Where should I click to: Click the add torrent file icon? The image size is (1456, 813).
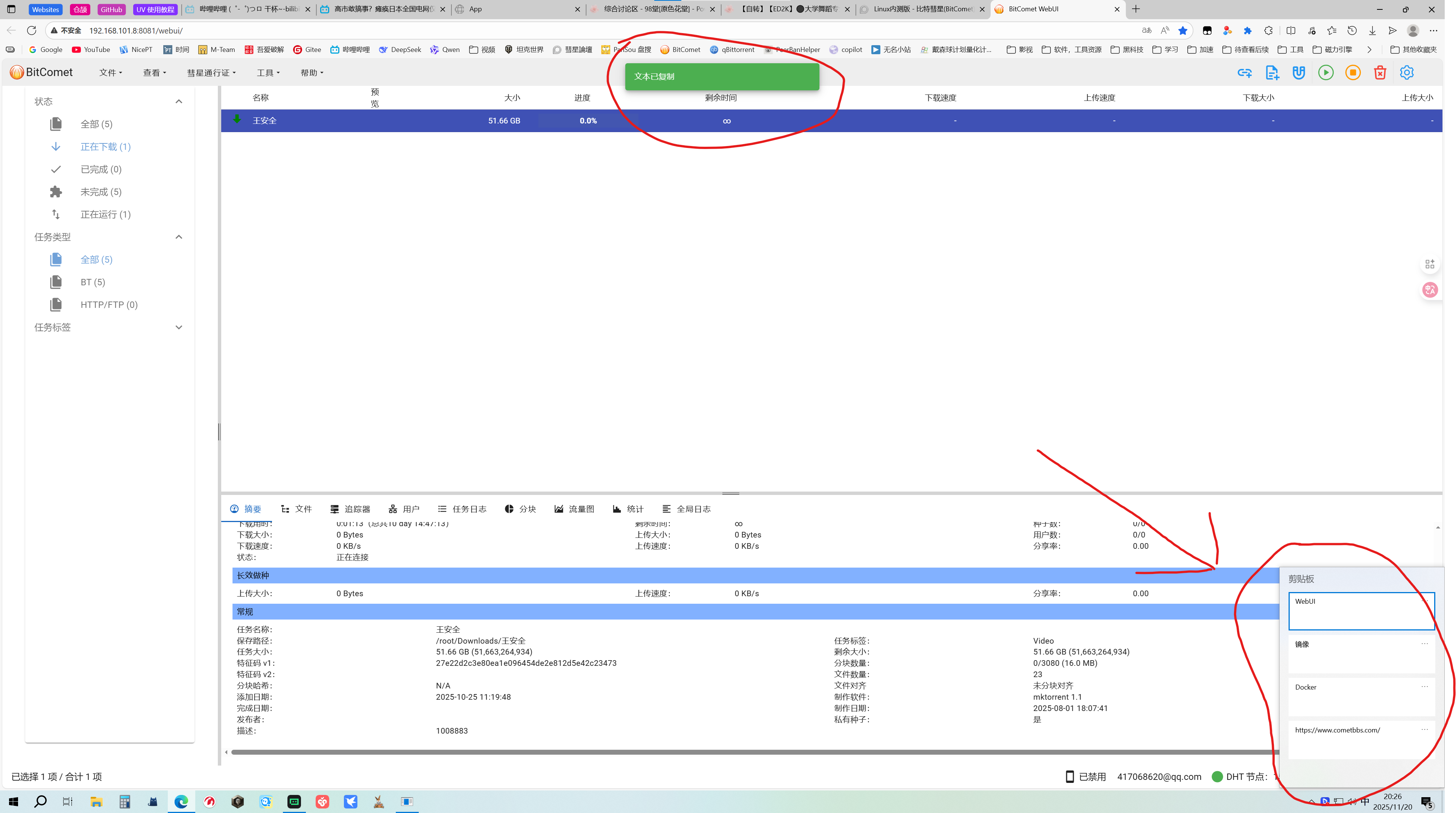pos(1272,72)
